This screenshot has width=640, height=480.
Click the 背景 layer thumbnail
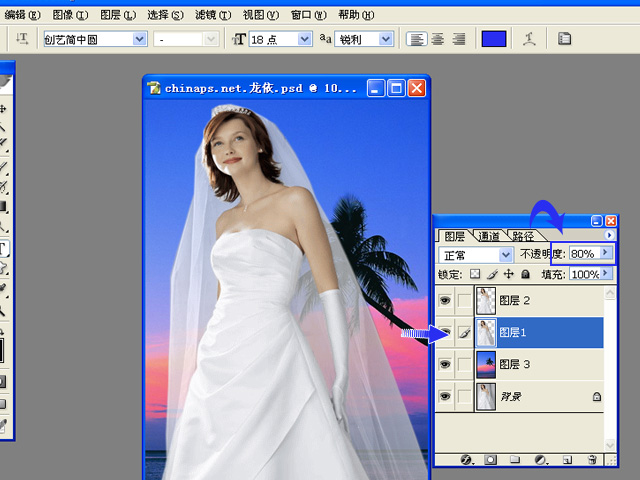486,396
